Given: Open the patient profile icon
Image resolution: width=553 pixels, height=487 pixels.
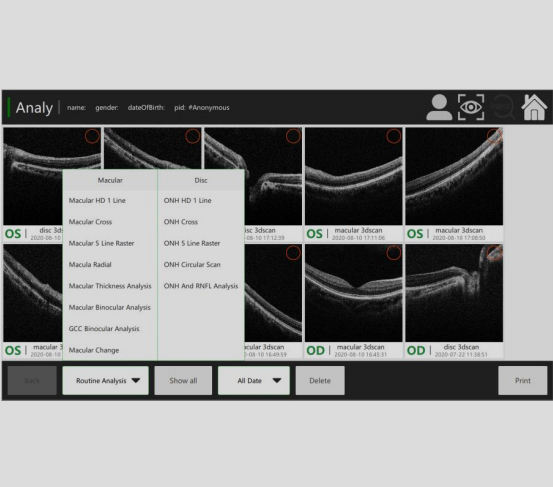Looking at the screenshot, I should click(439, 107).
